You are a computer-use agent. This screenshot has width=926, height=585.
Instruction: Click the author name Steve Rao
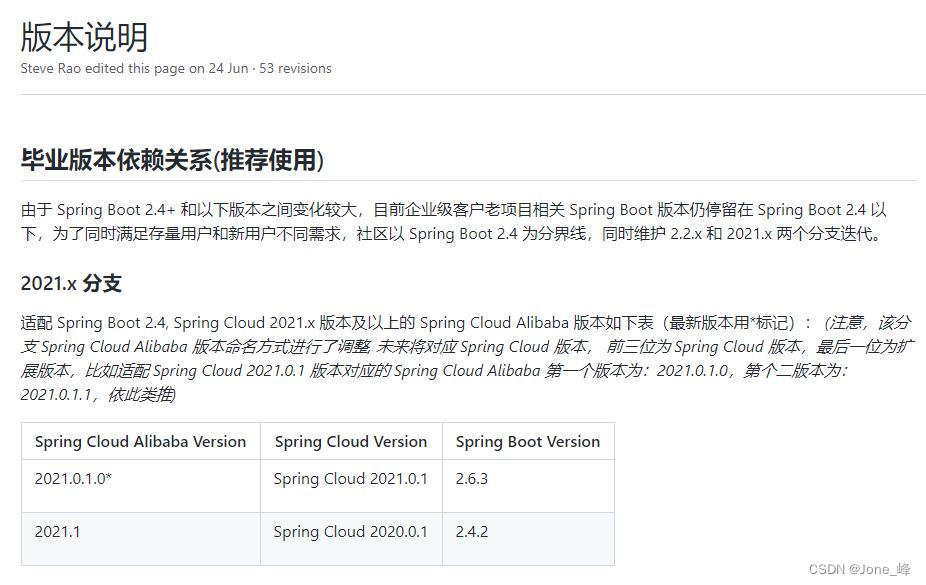[51, 68]
